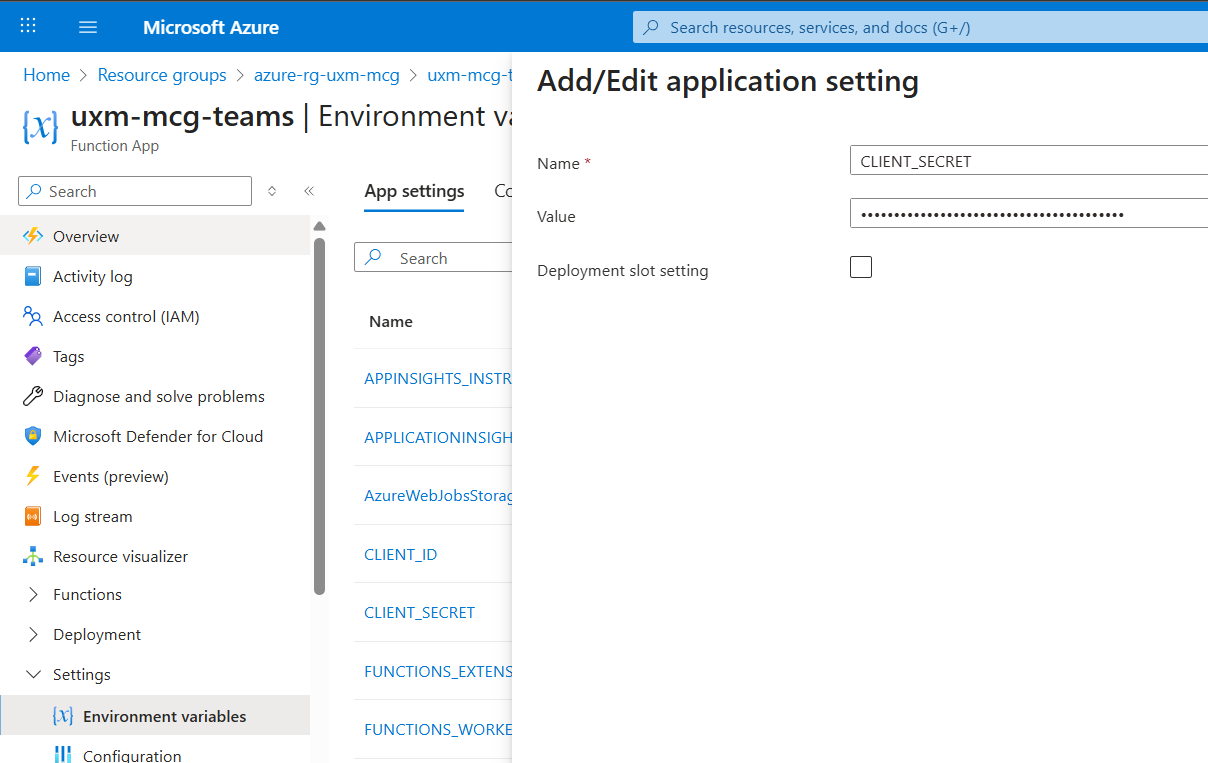The height and width of the screenshot is (763, 1208).
Task: Open the hamburger portal menu
Action: coord(88,27)
